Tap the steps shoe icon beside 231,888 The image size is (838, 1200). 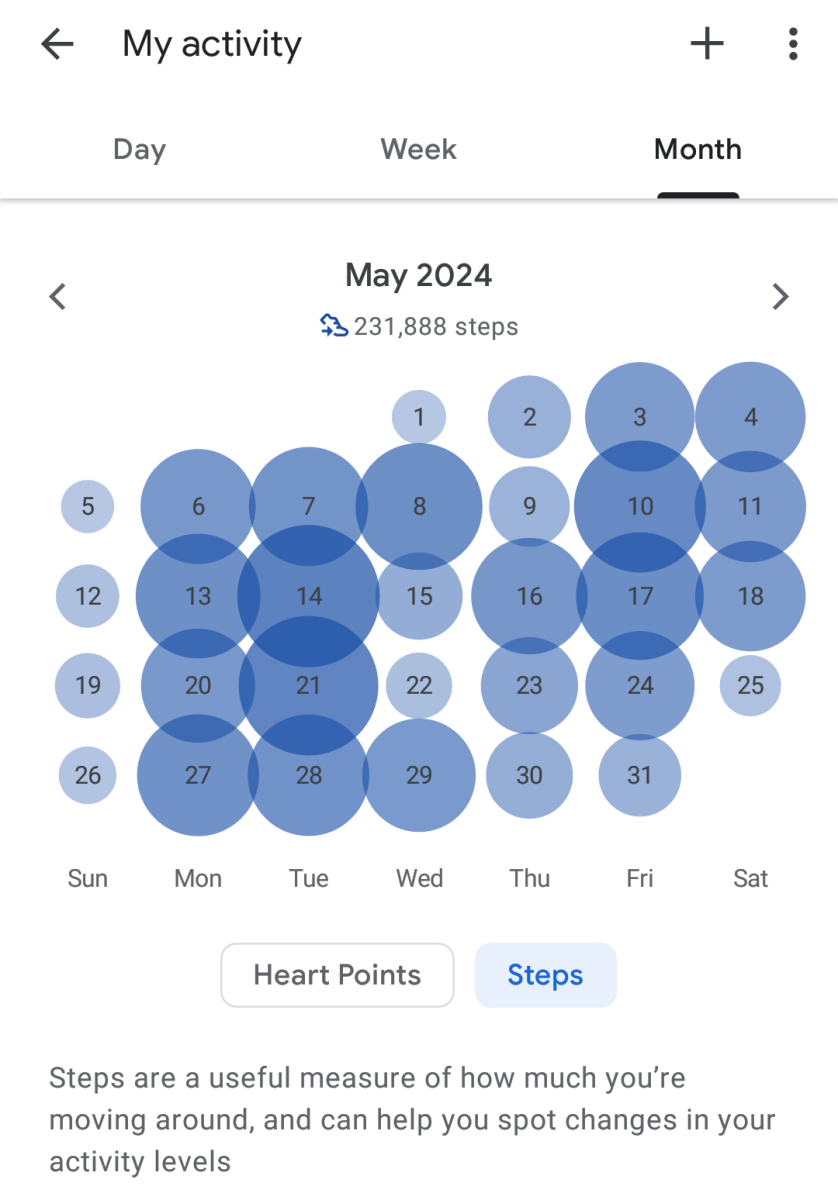[x=334, y=326]
